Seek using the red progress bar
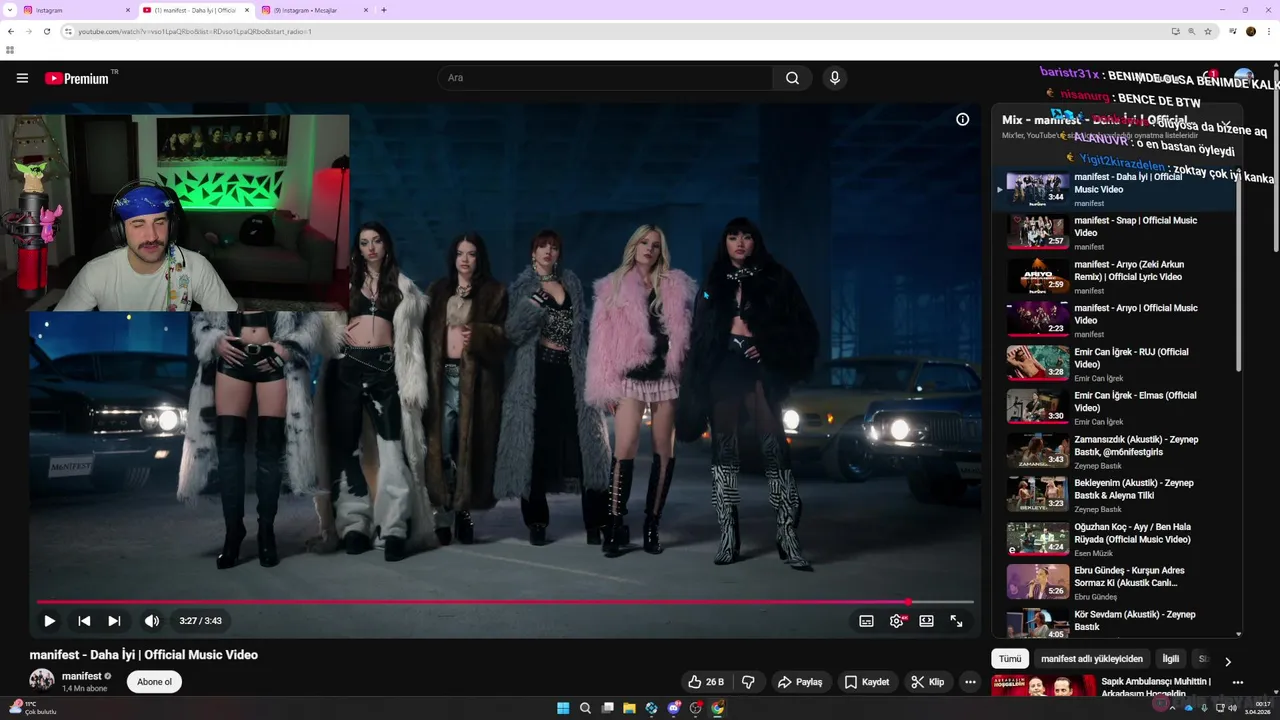 pyautogui.click(x=505, y=602)
